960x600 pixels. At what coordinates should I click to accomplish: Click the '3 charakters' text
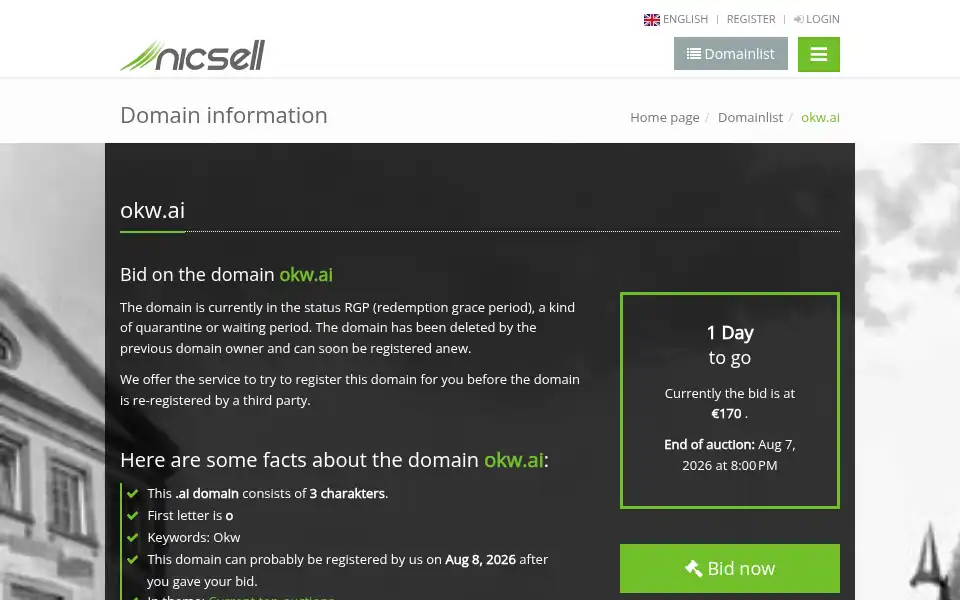coord(347,493)
